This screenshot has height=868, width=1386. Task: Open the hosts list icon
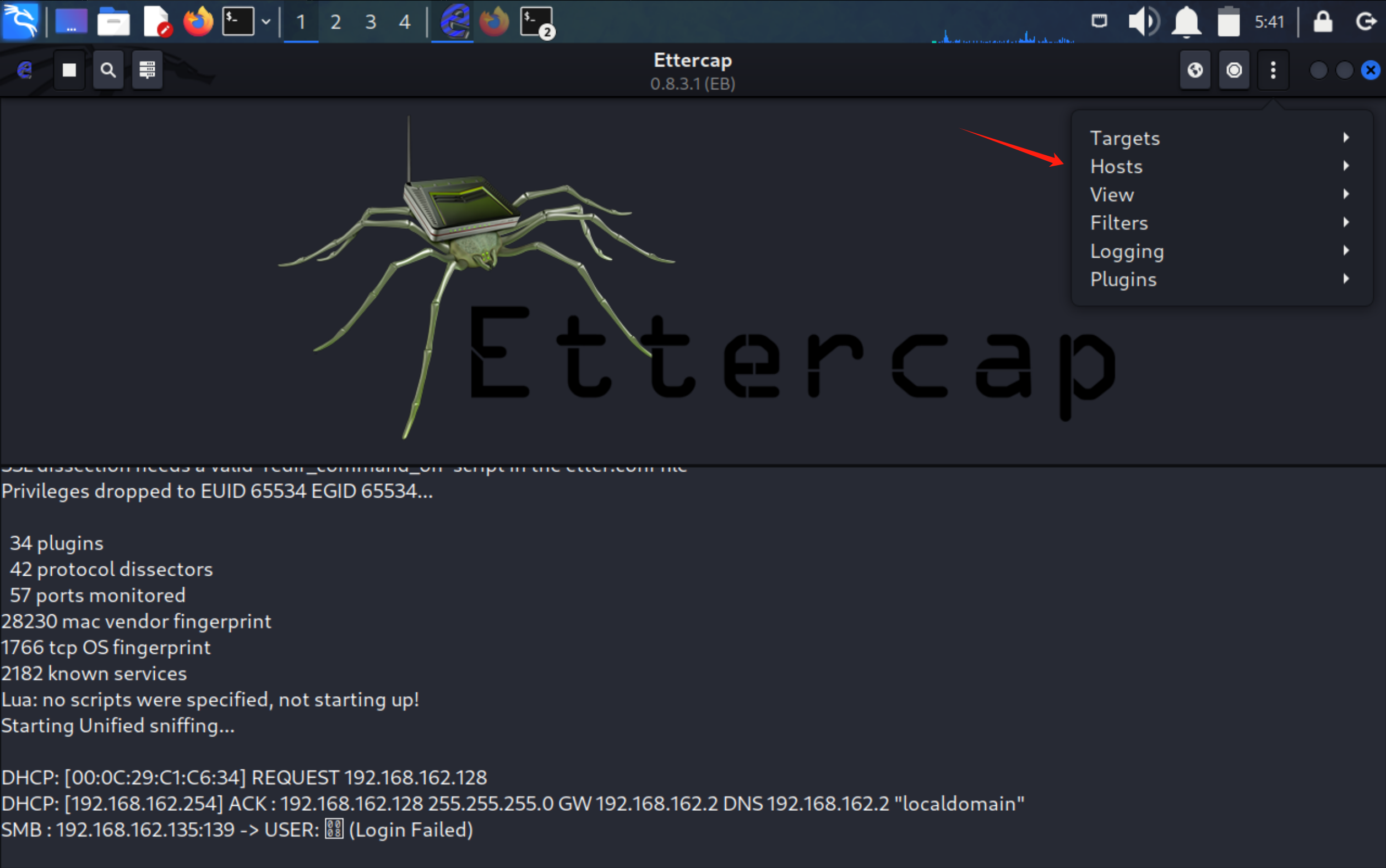(x=147, y=70)
